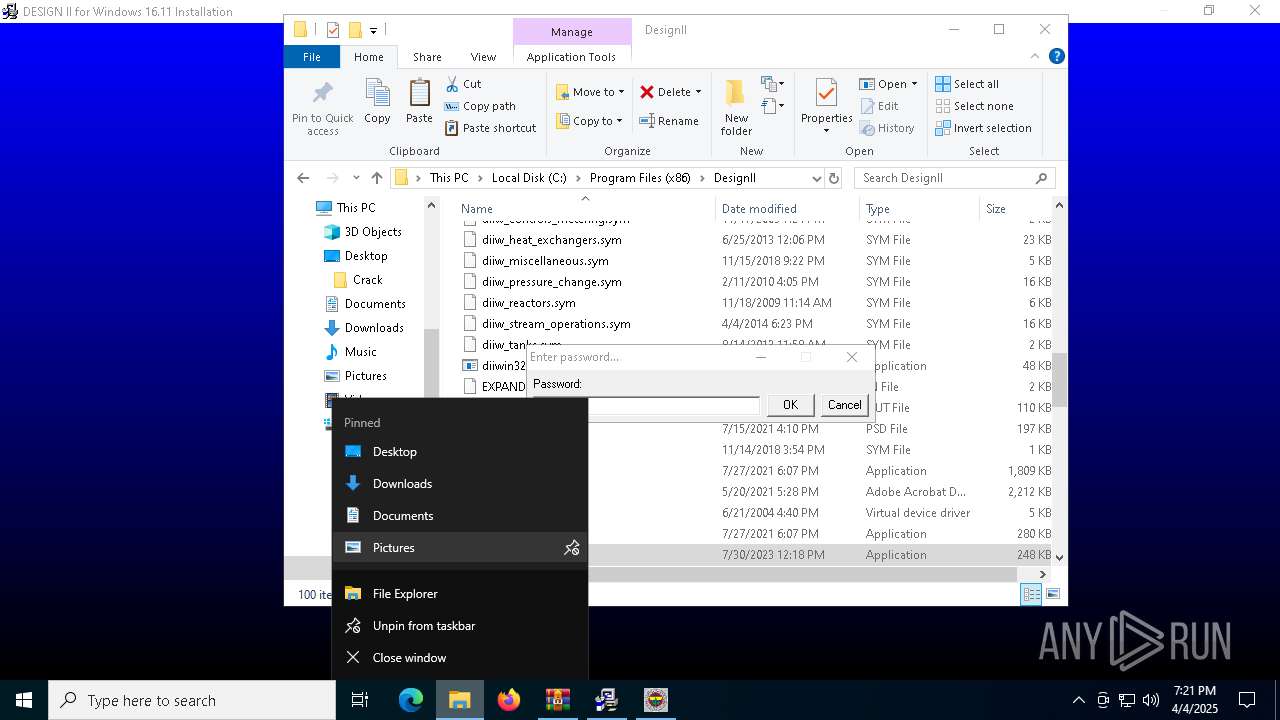
Task: Go up one folder level
Action: tap(376, 178)
